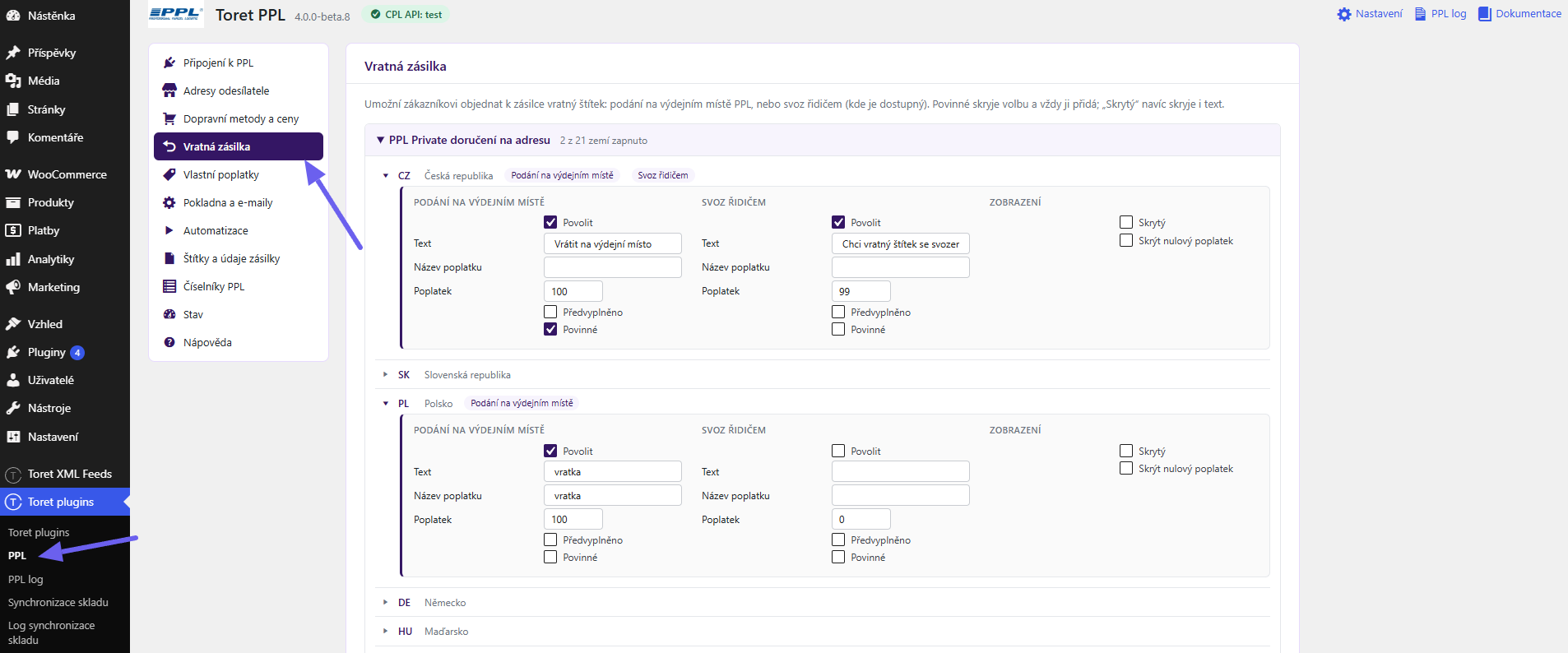Click the WooCommerce icon
Screen dimensions: 1568x653
(x=13, y=174)
